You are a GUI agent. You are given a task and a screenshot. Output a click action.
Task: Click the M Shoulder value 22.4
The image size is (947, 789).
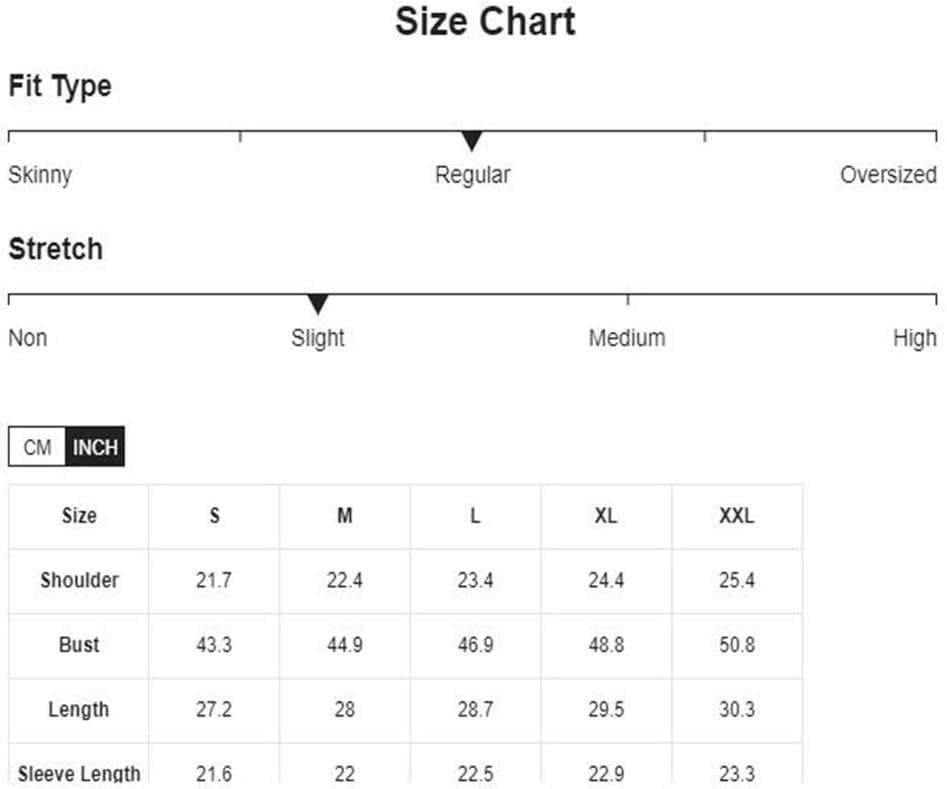click(345, 581)
